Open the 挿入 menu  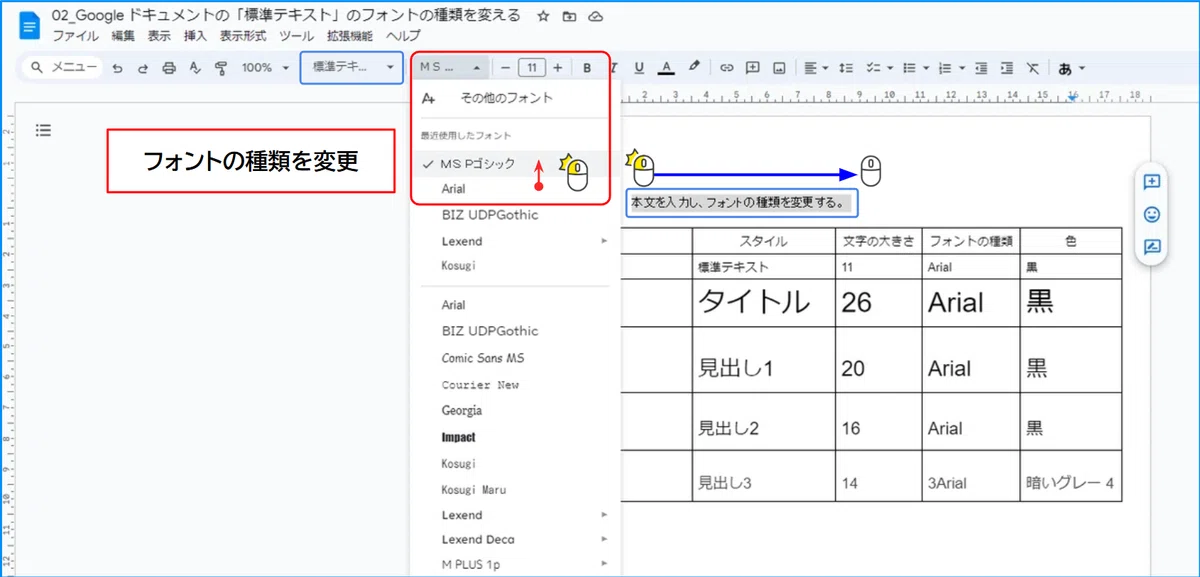195,36
